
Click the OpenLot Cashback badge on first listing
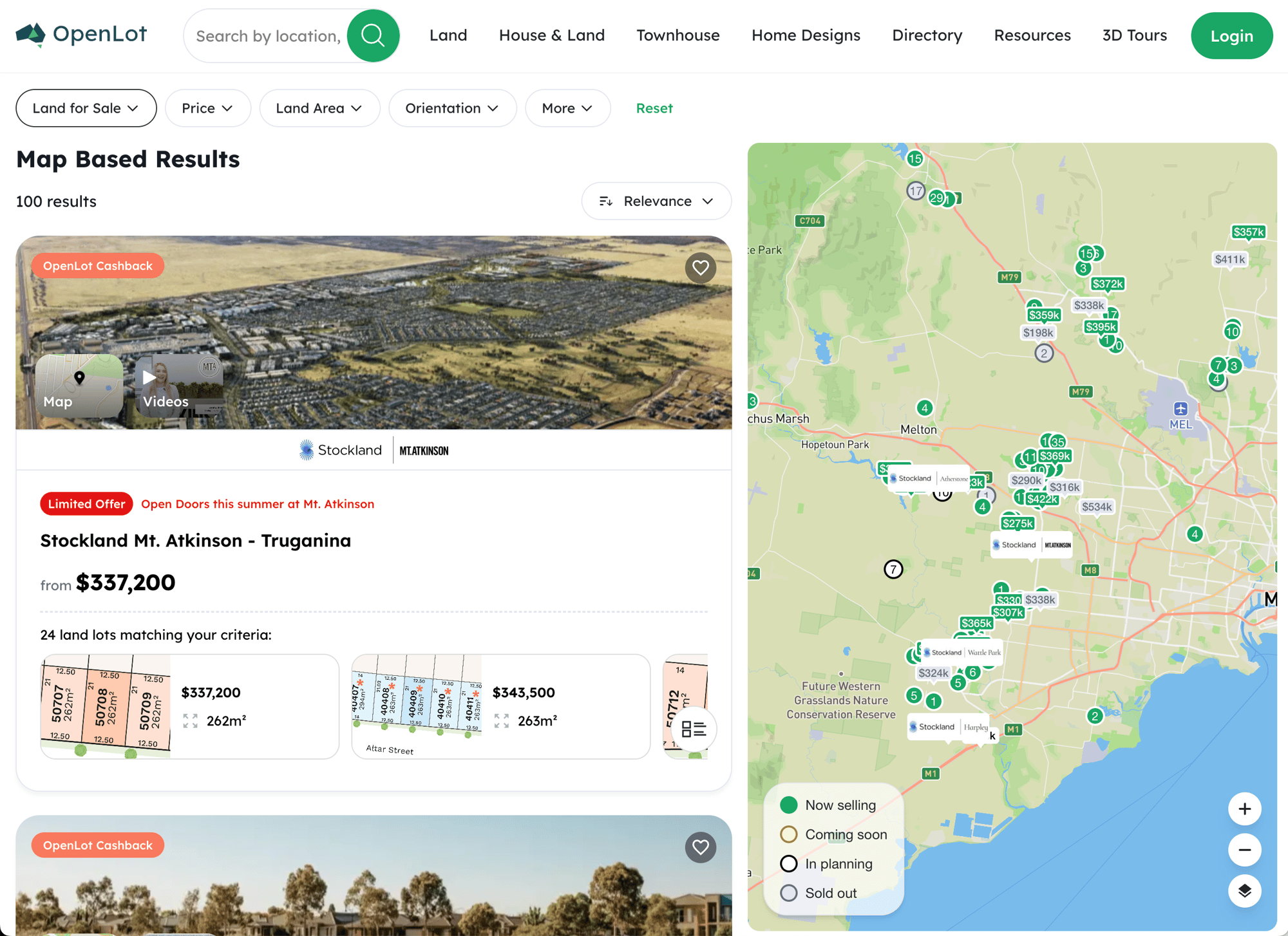point(98,266)
